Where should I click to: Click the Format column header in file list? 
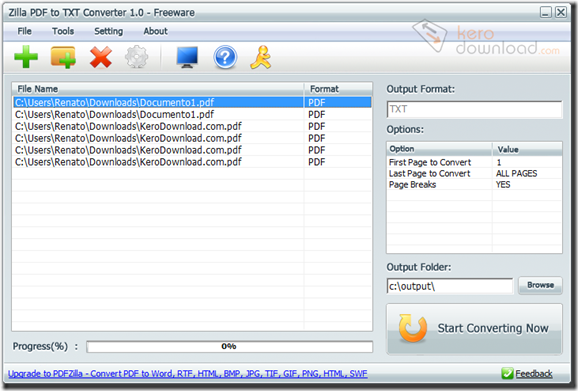pos(338,89)
